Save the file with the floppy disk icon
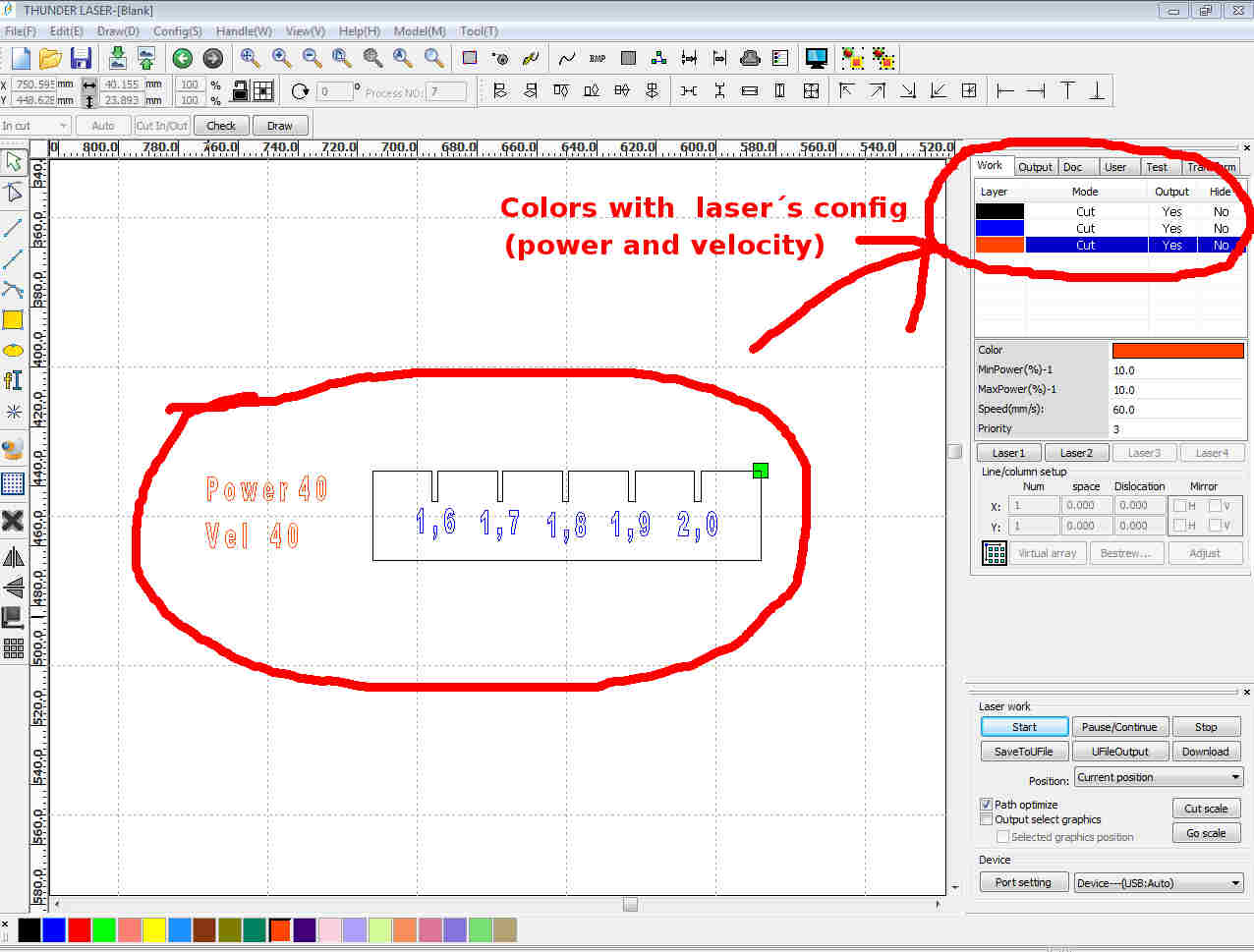This screenshot has width=1254, height=952. pyautogui.click(x=81, y=58)
